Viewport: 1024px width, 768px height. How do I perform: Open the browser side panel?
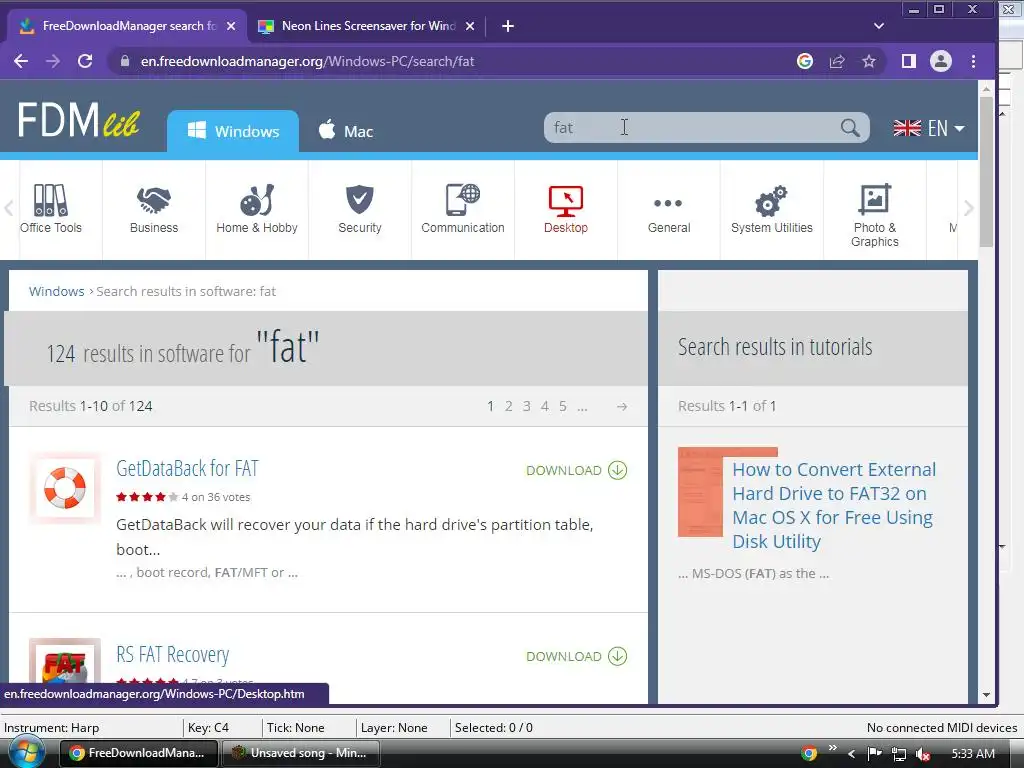pyautogui.click(x=908, y=61)
